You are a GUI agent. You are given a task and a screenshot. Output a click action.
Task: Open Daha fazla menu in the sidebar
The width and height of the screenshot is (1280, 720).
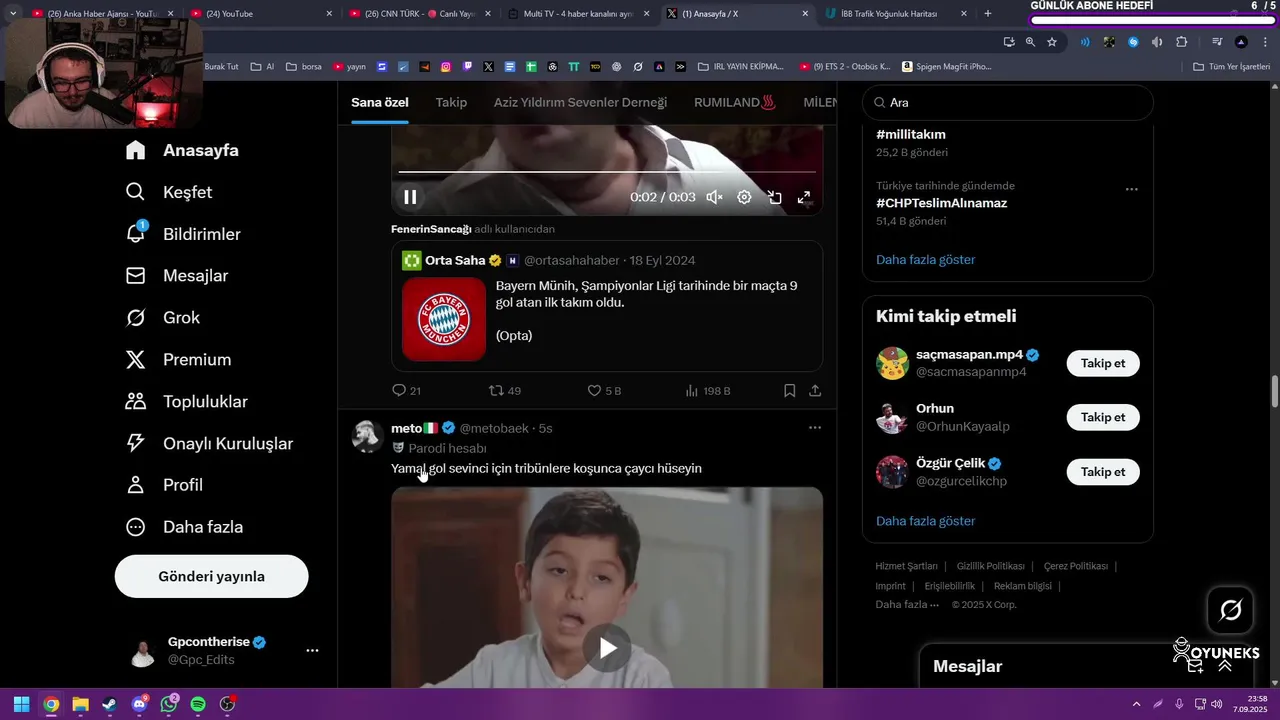pyautogui.click(x=184, y=527)
